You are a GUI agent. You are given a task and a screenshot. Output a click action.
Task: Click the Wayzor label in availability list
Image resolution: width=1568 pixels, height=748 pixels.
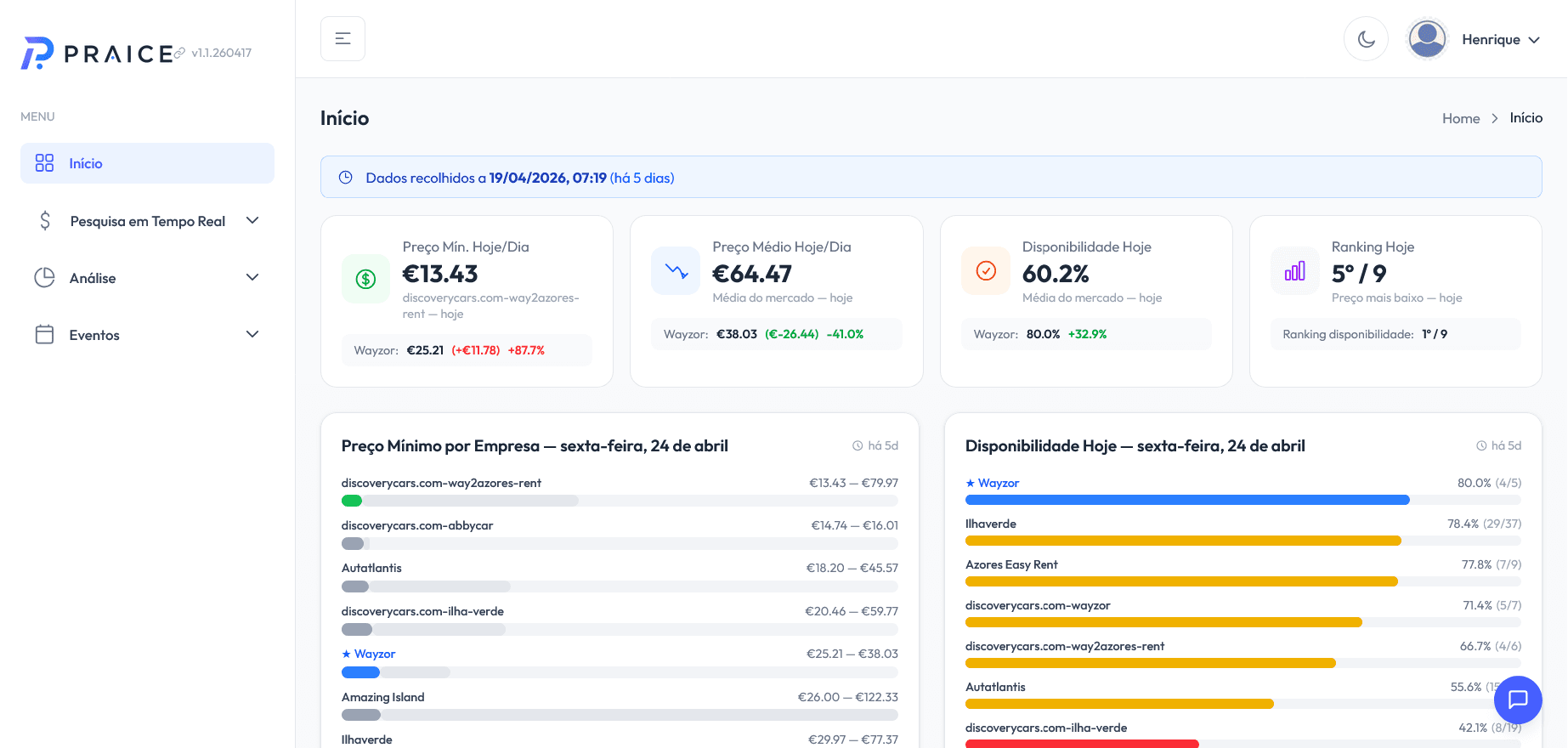click(x=999, y=483)
